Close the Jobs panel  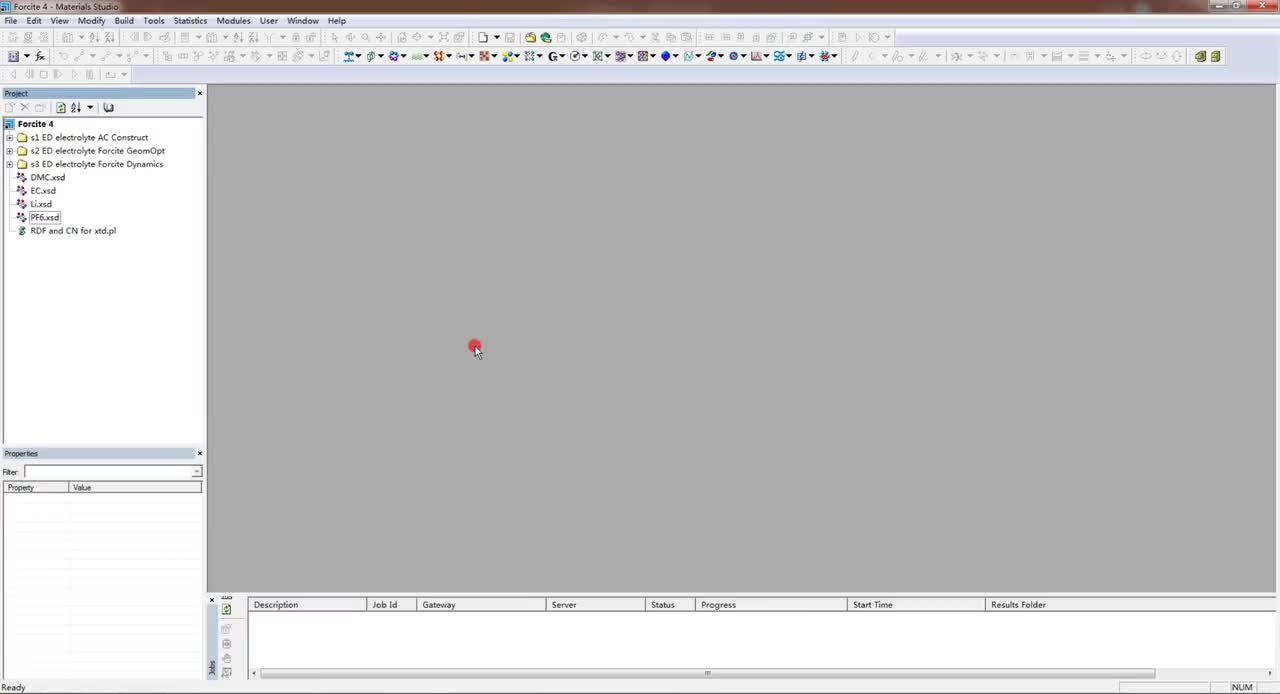pos(212,600)
